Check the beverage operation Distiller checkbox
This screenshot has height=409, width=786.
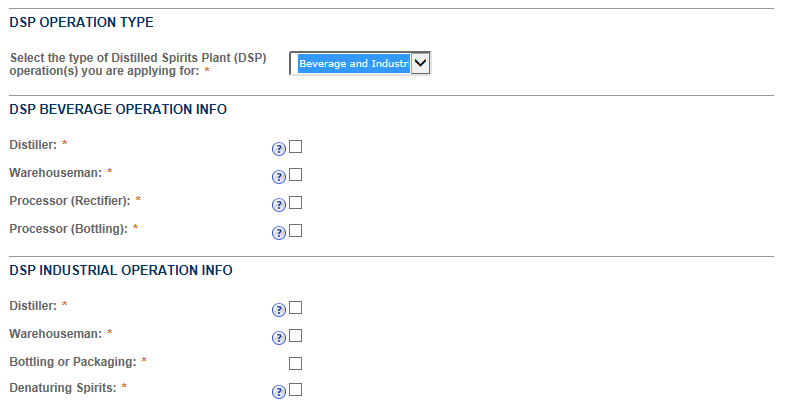295,147
